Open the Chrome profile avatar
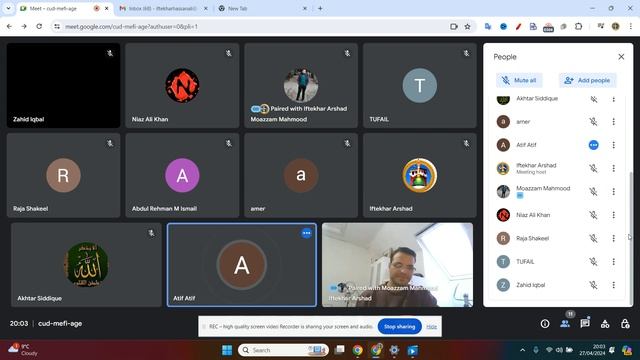The height and width of the screenshot is (360, 640). pos(616,27)
